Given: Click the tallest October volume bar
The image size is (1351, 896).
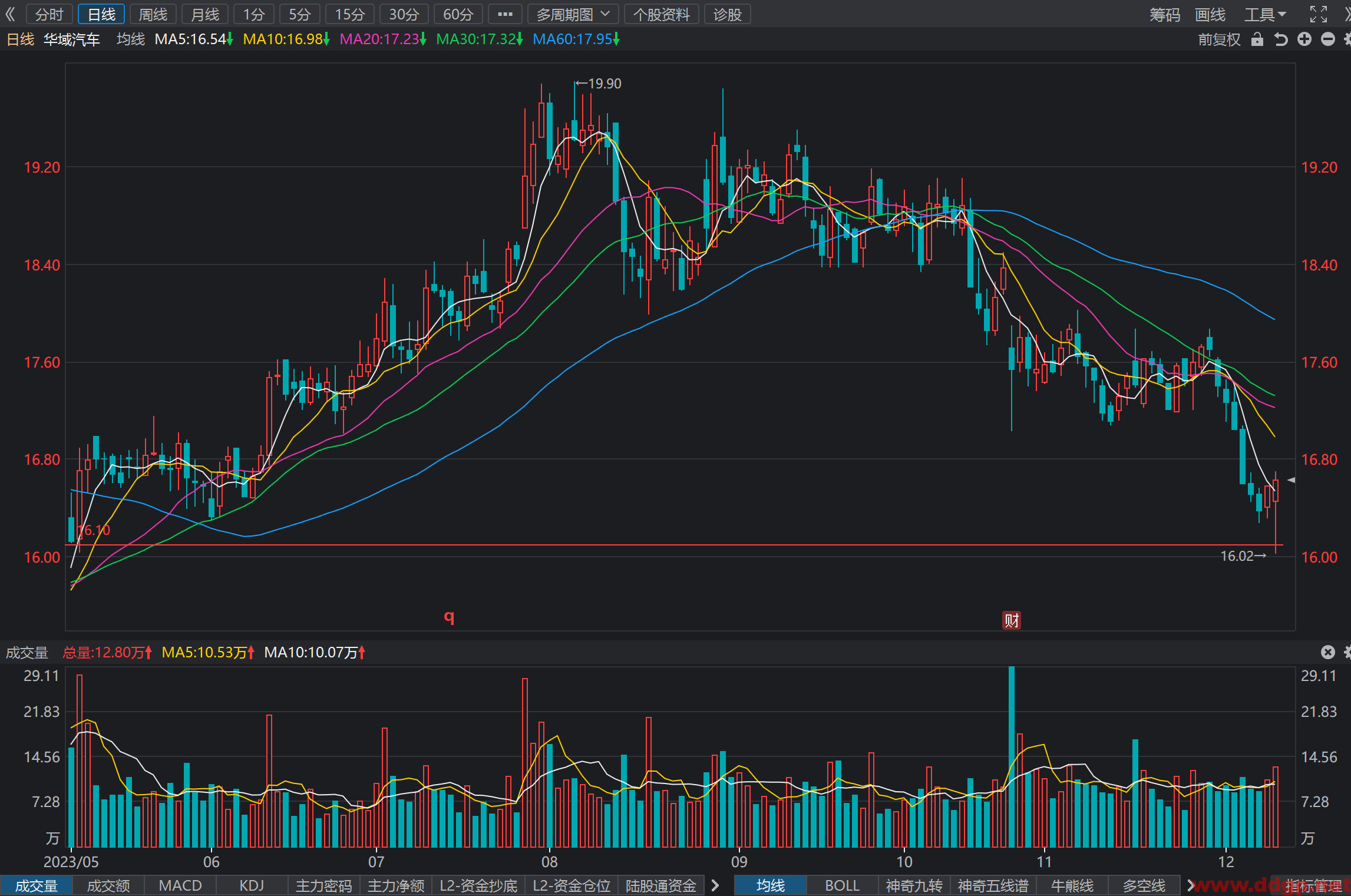Looking at the screenshot, I should point(1012,757).
